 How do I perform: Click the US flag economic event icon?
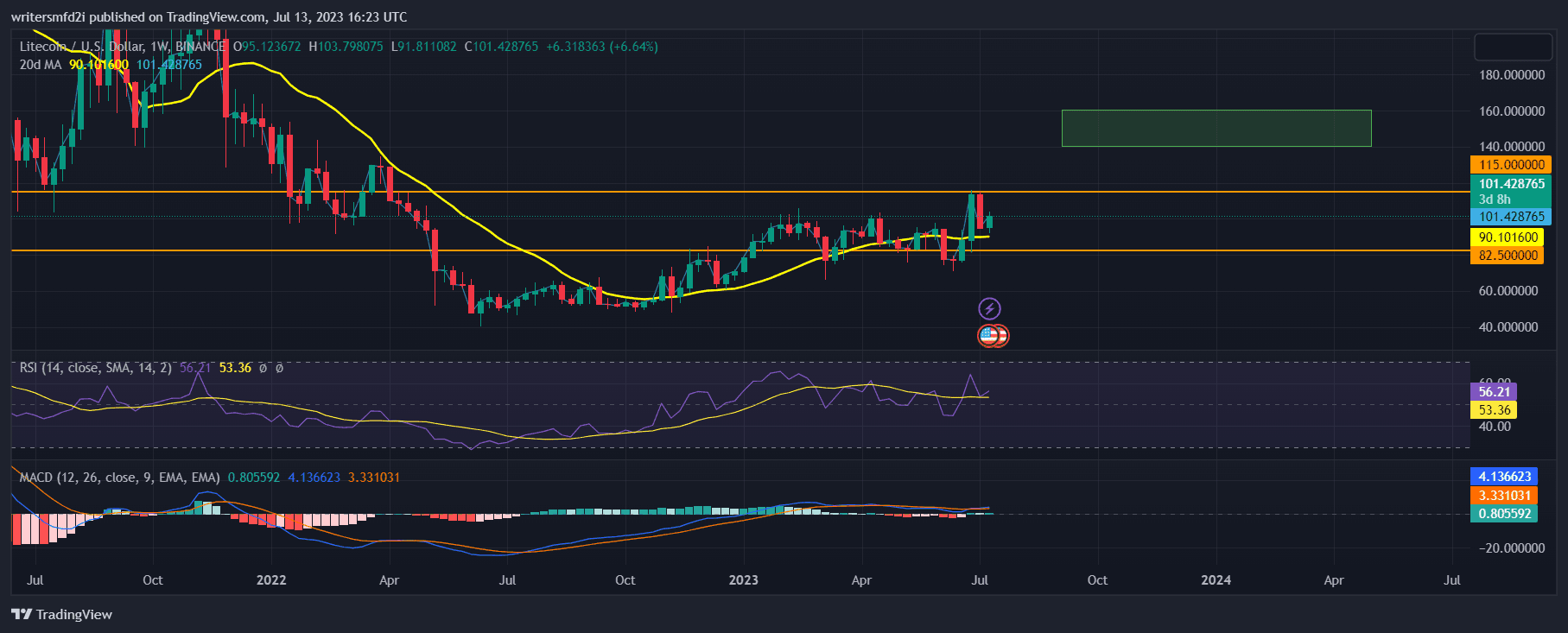pyautogui.click(x=990, y=336)
